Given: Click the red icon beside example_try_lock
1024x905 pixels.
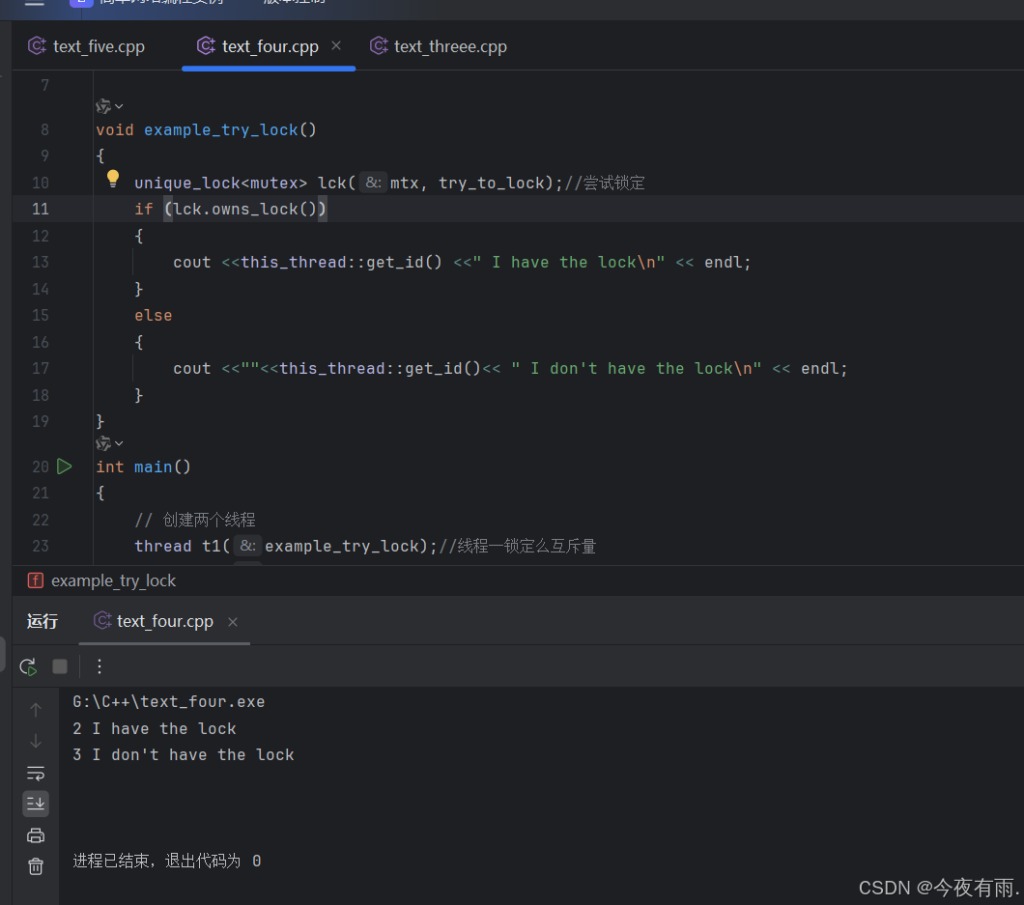Looking at the screenshot, I should (x=35, y=580).
